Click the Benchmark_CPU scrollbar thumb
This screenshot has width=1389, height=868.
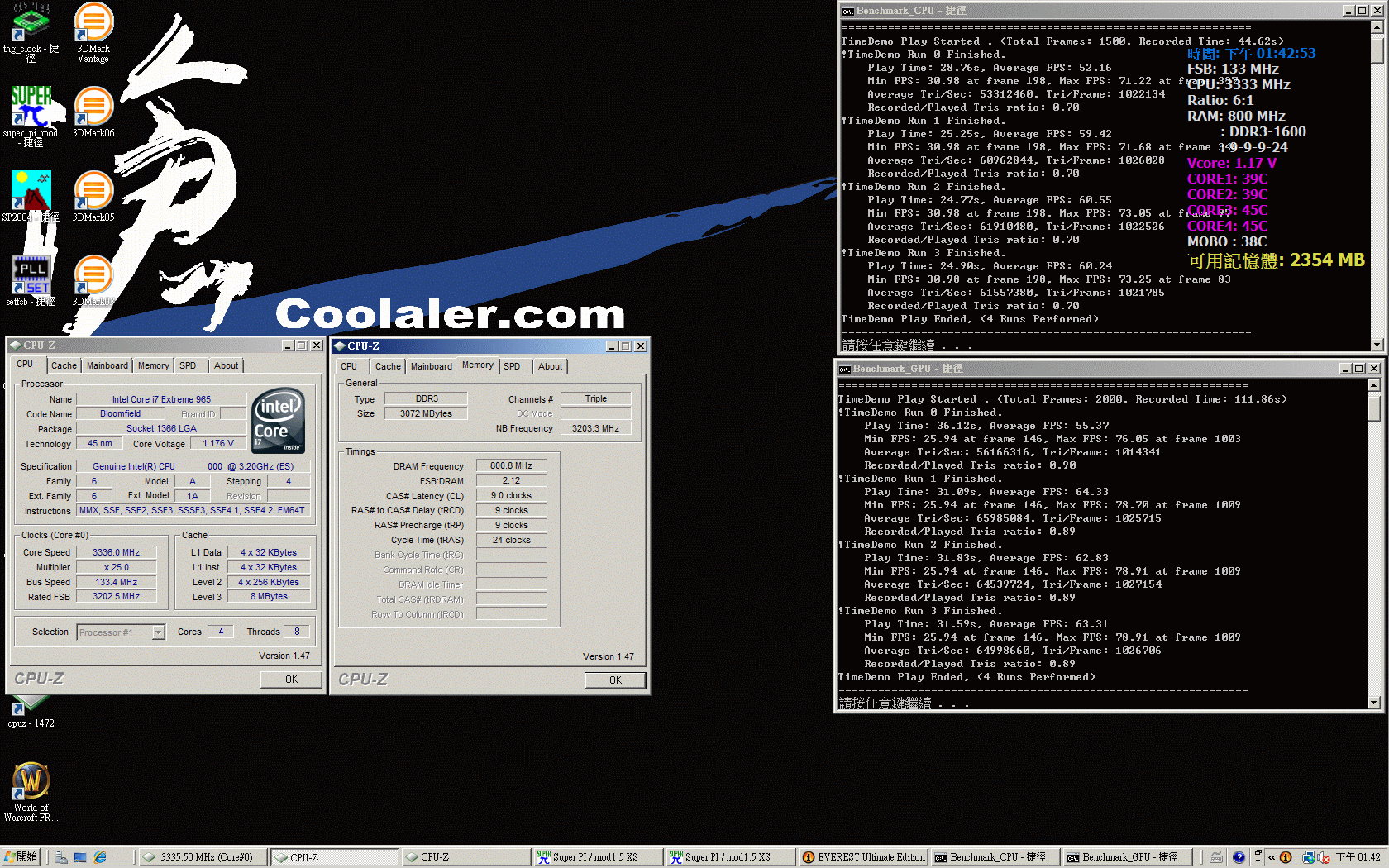[1377, 49]
